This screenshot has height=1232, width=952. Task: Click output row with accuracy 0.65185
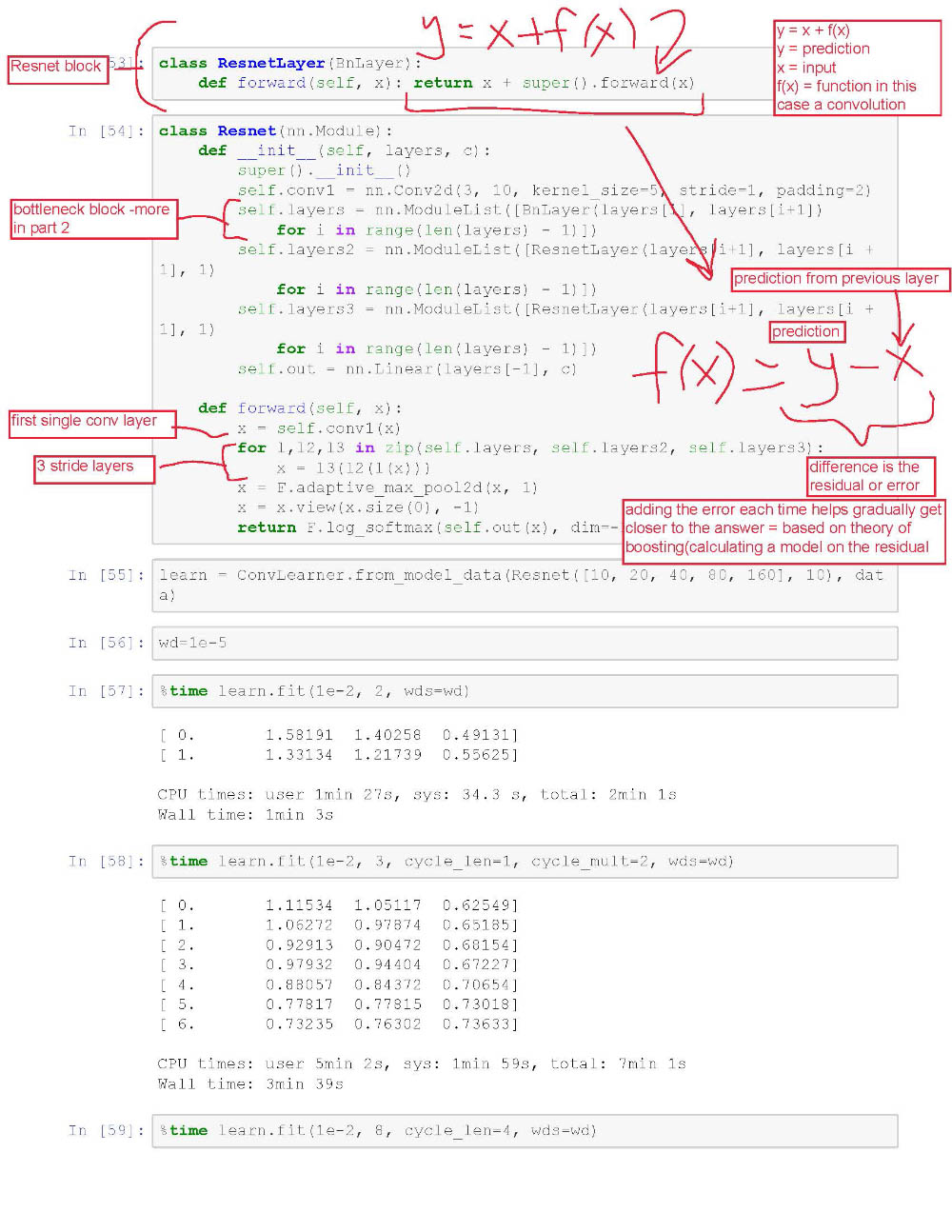339,924
